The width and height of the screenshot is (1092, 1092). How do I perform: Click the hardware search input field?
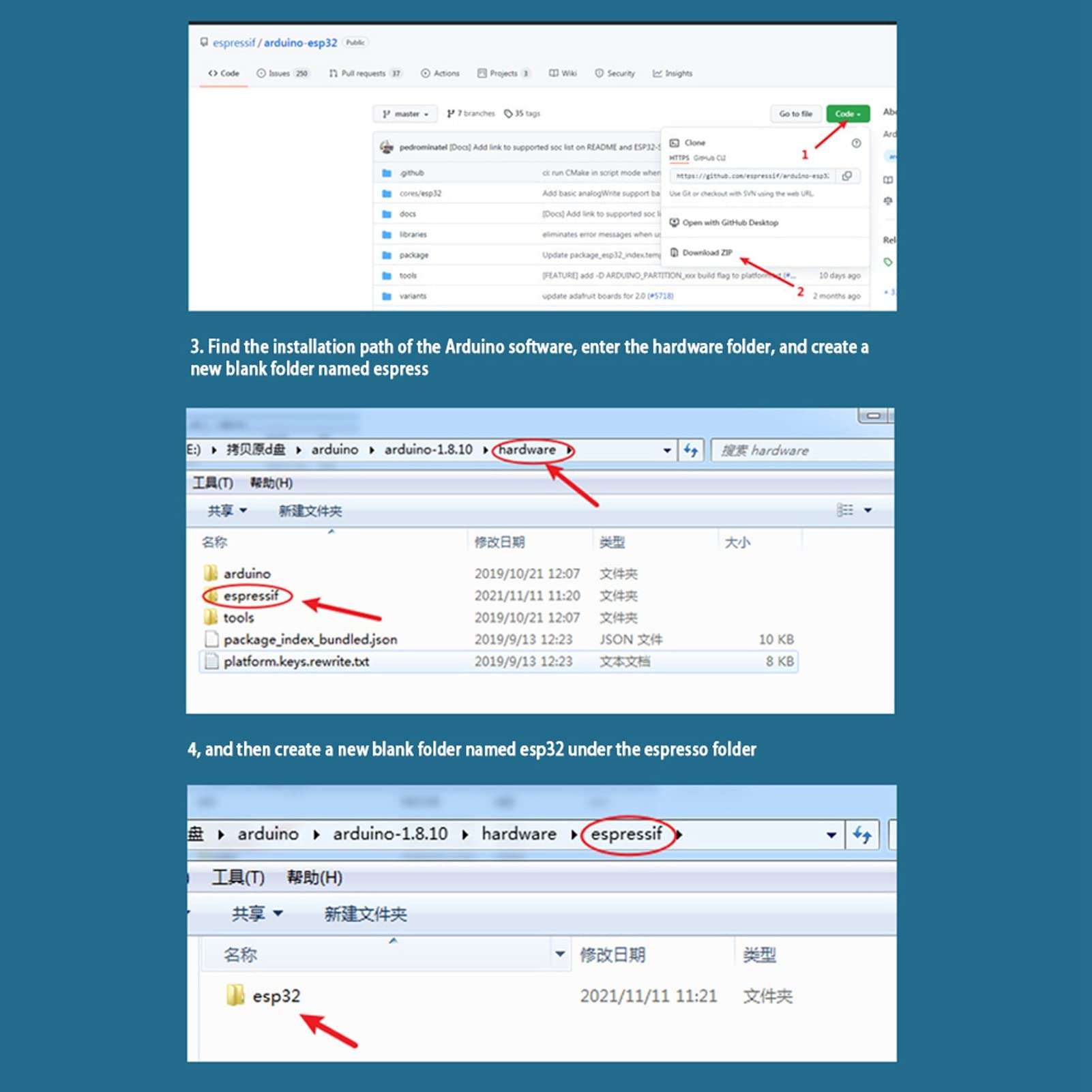(x=801, y=450)
